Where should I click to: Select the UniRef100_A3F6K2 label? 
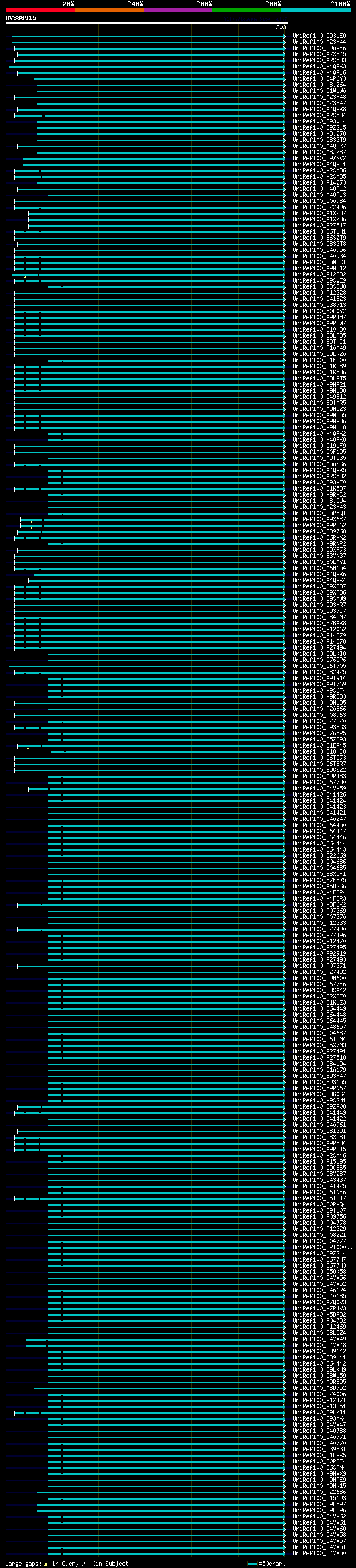point(319,904)
